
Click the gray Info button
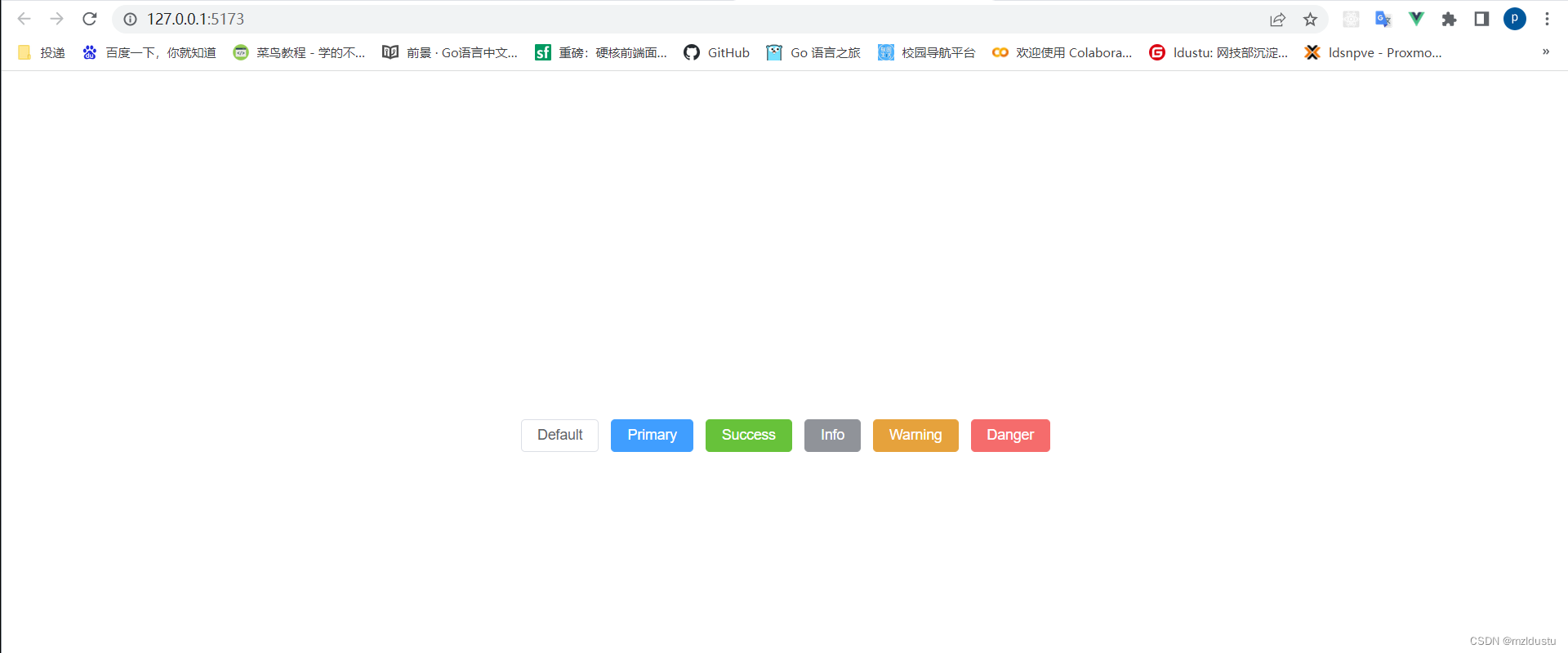832,436
